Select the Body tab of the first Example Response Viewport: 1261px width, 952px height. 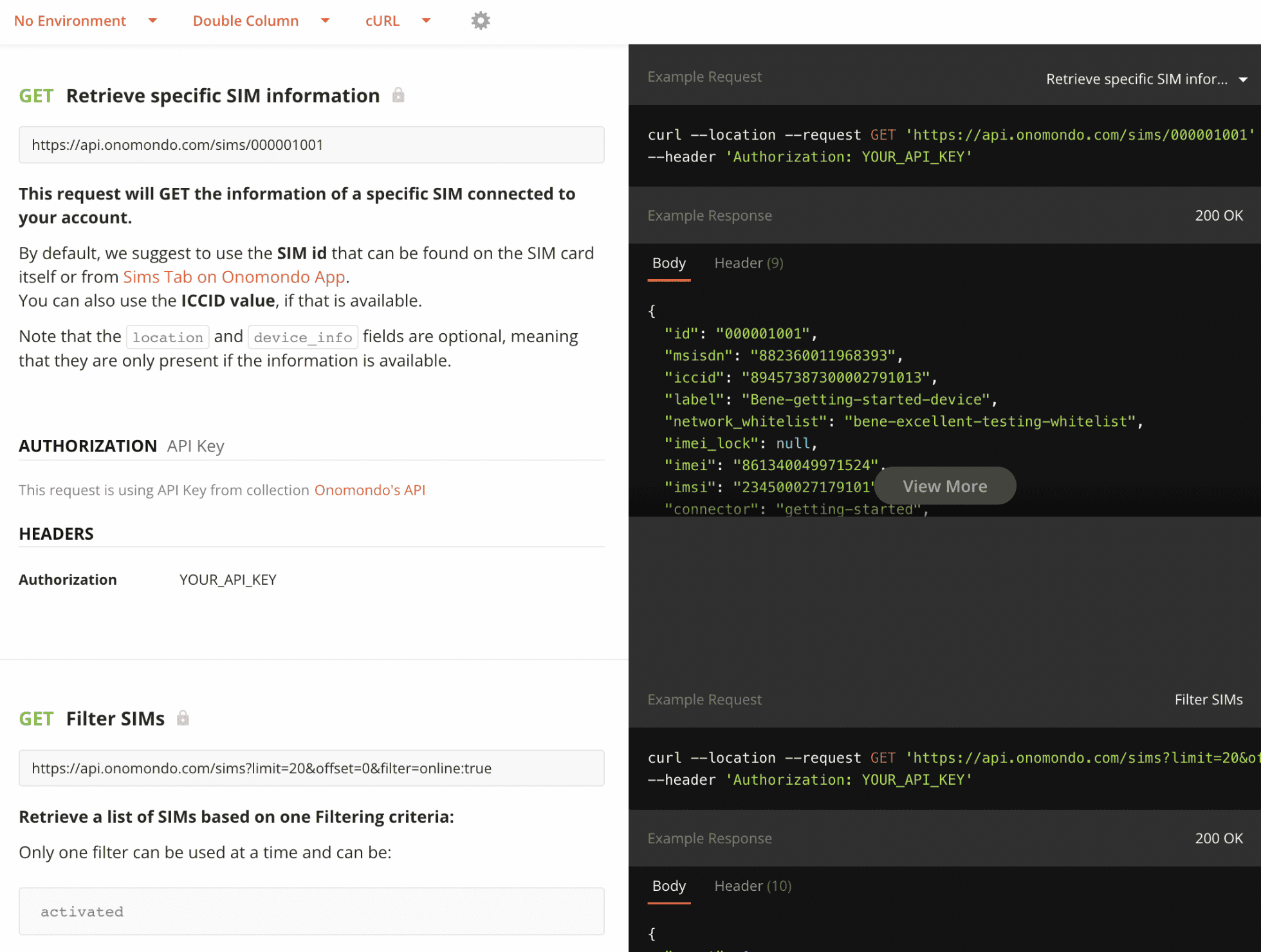coord(669,262)
